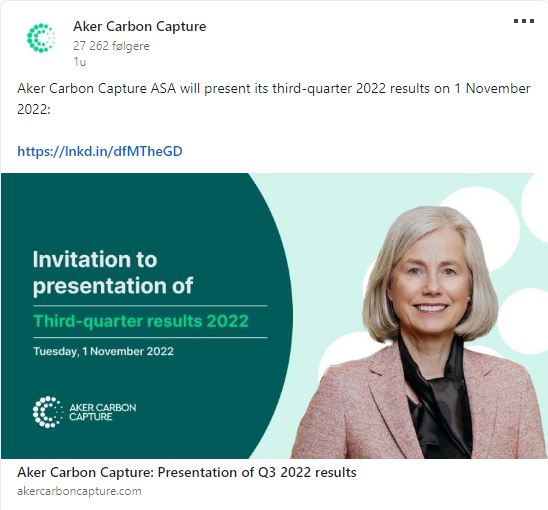Click the white dotted logo in the banner
Image resolution: width=548 pixels, height=510 pixels.
pos(48,412)
